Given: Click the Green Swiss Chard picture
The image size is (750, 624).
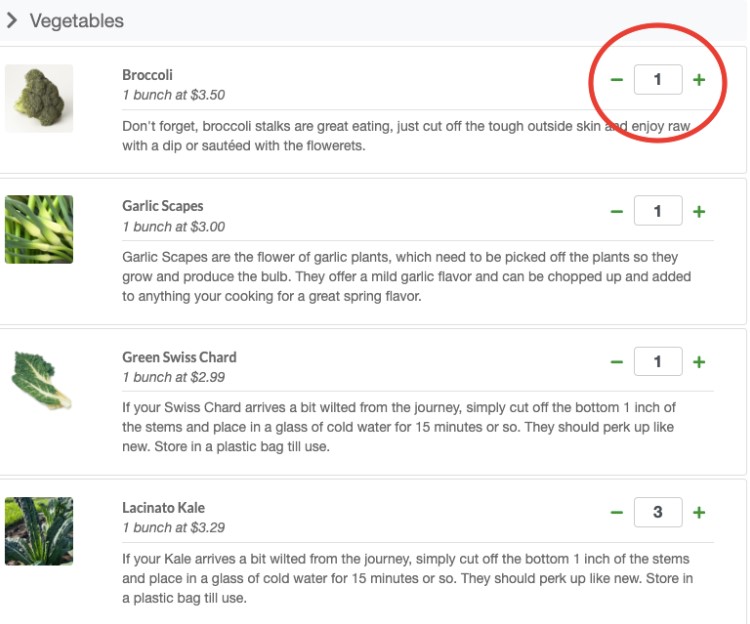Looking at the screenshot, I should [39, 380].
